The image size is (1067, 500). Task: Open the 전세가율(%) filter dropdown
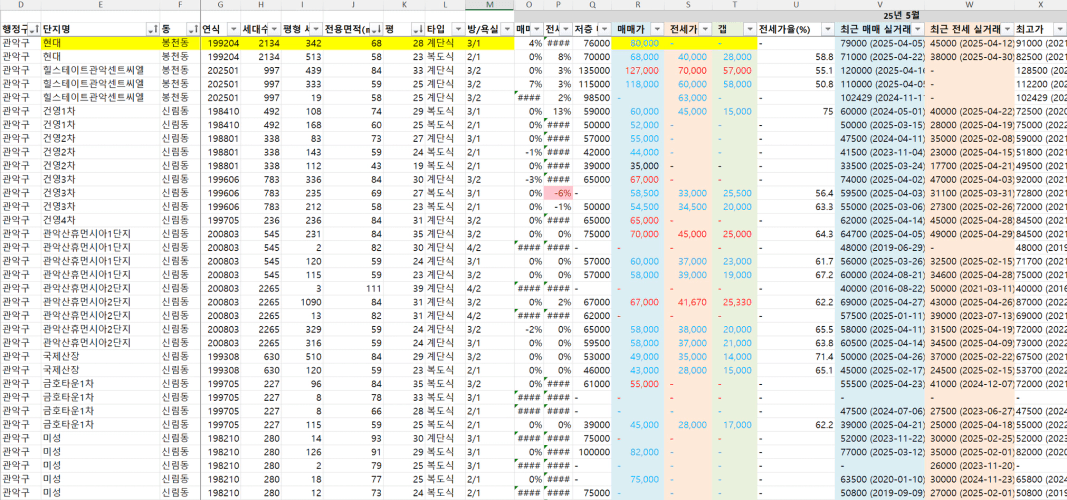coord(826,30)
